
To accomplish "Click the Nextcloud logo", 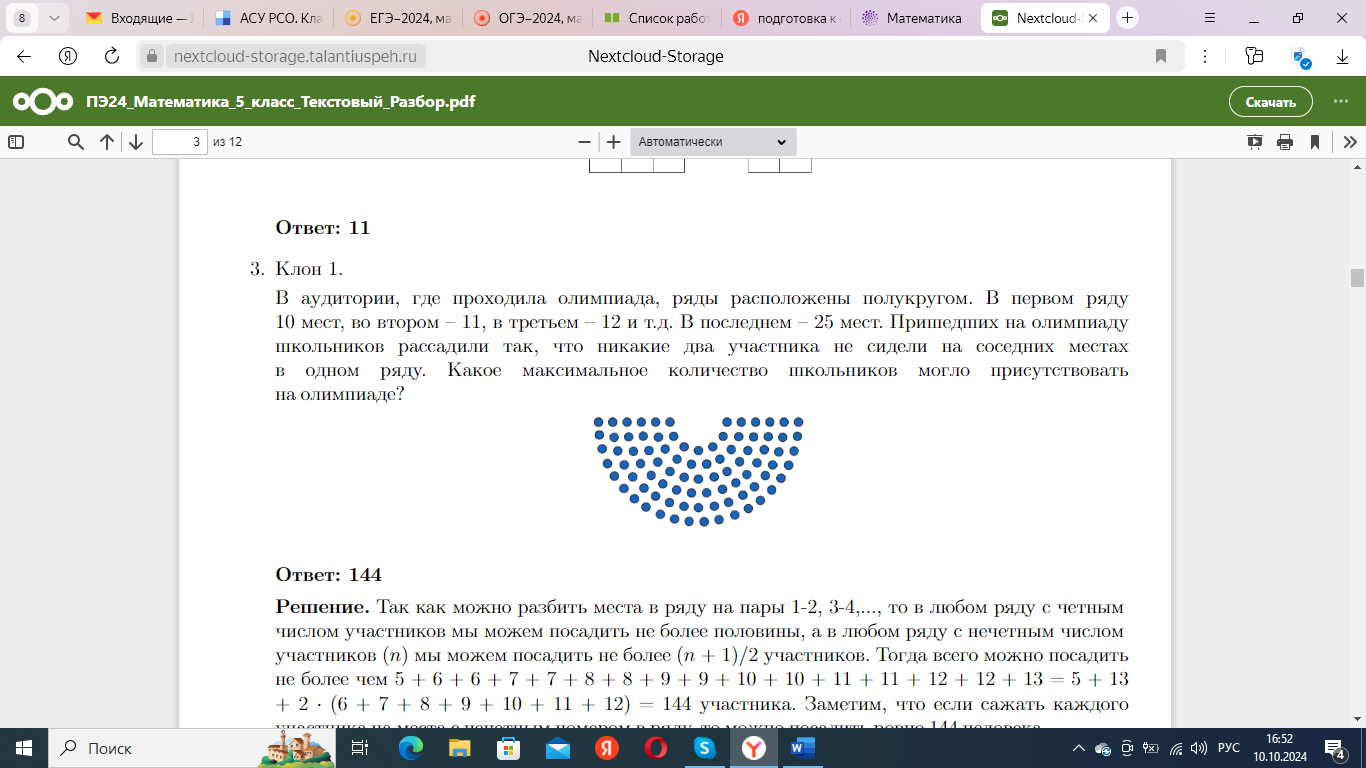I will coord(42,102).
